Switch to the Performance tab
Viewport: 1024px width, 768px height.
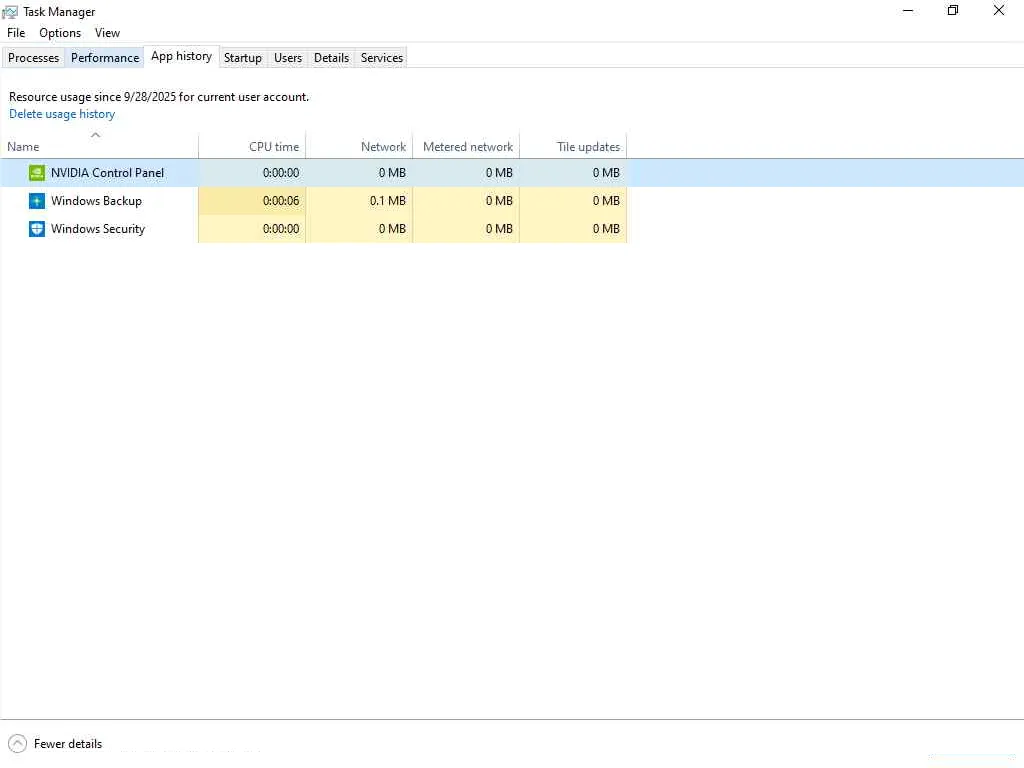104,57
